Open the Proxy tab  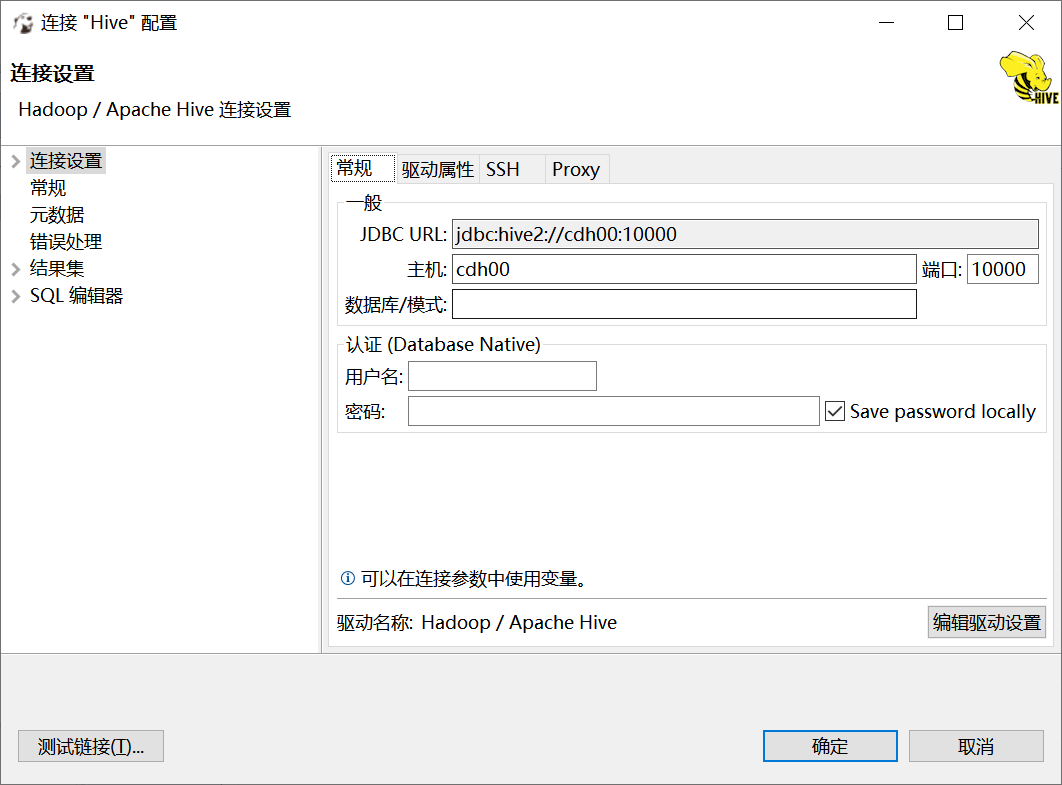[576, 169]
